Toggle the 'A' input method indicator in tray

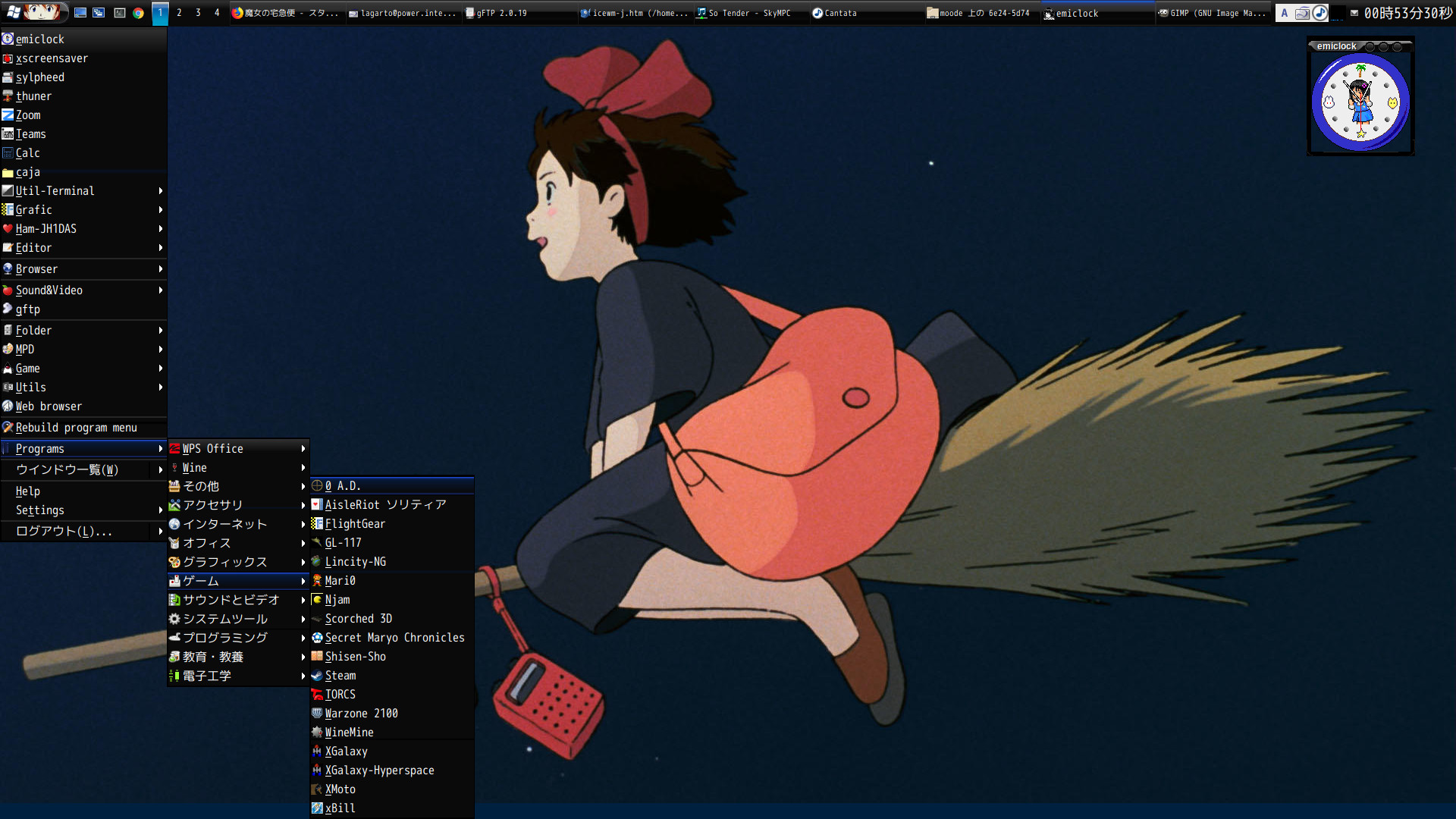pyautogui.click(x=1285, y=12)
